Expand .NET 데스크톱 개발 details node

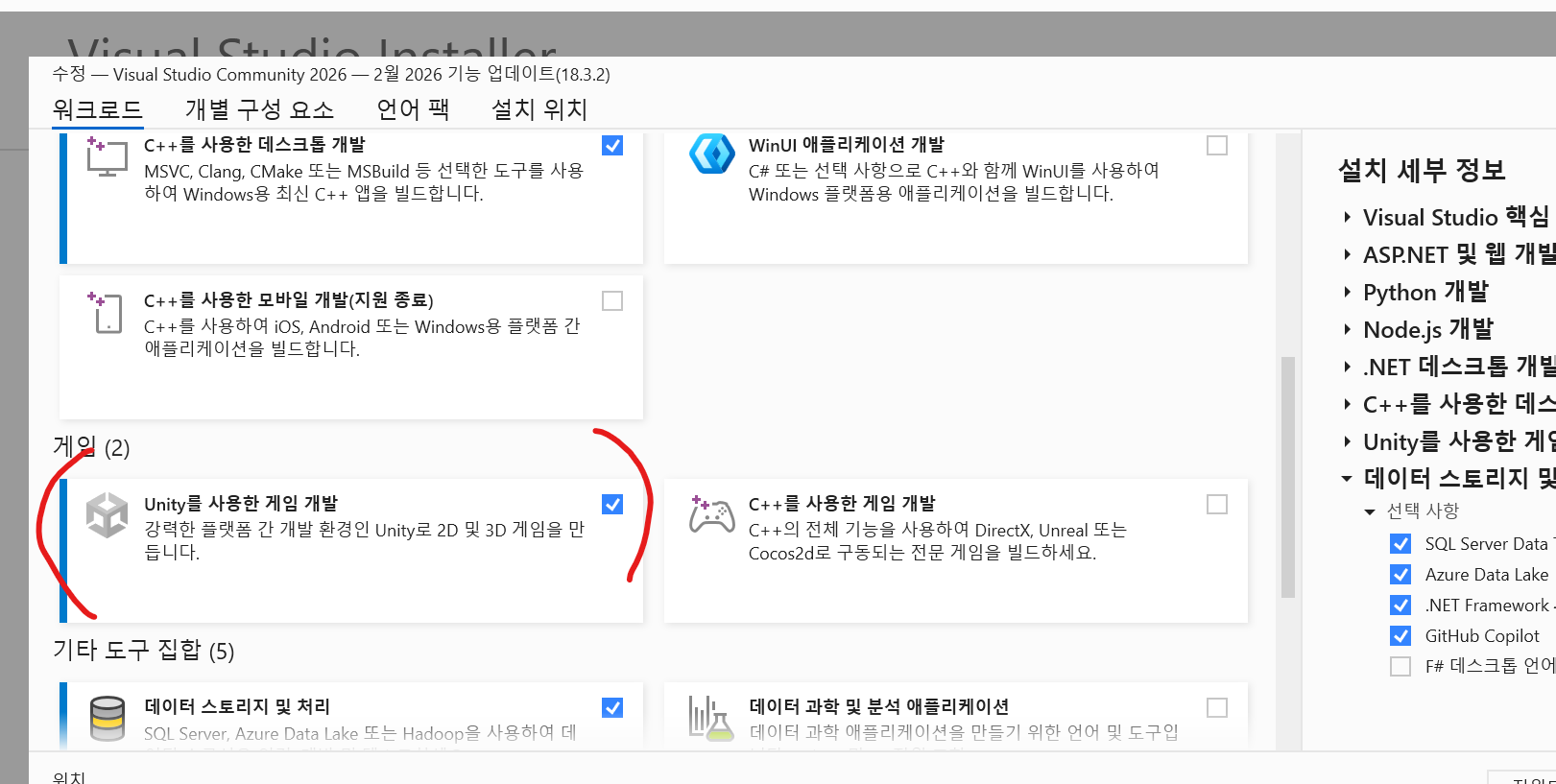click(x=1348, y=368)
